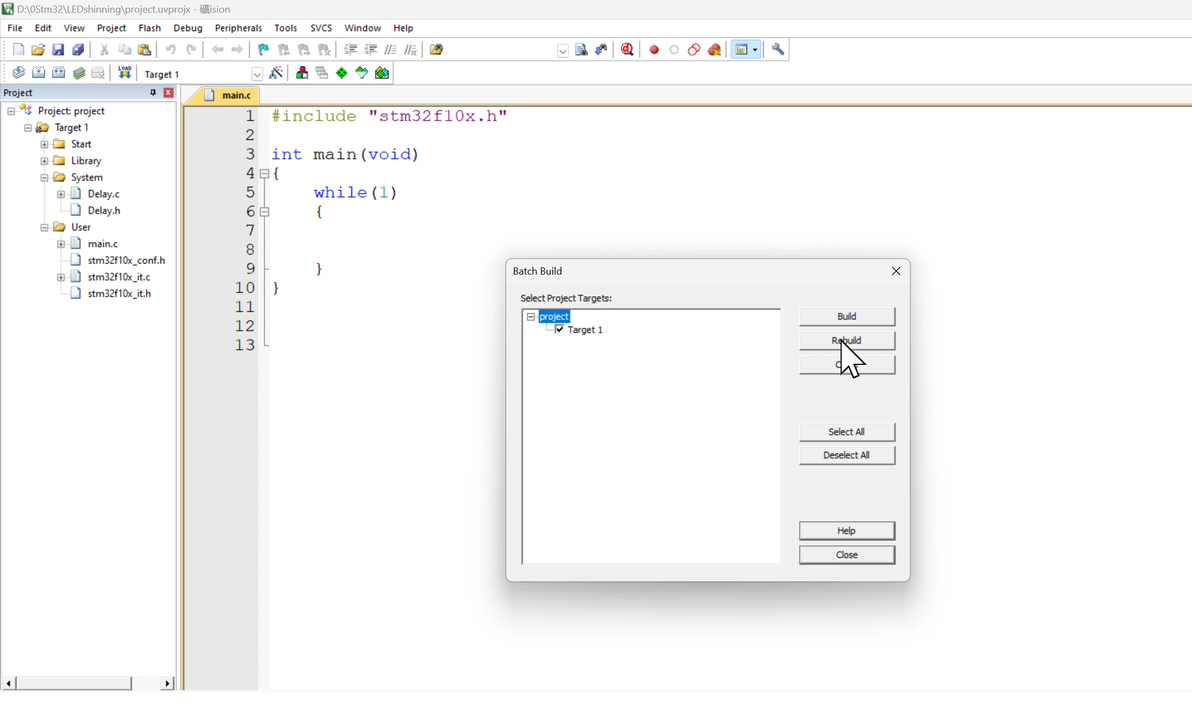Open the SVCS menu
This screenshot has height=707, width=1192.
coord(321,28)
